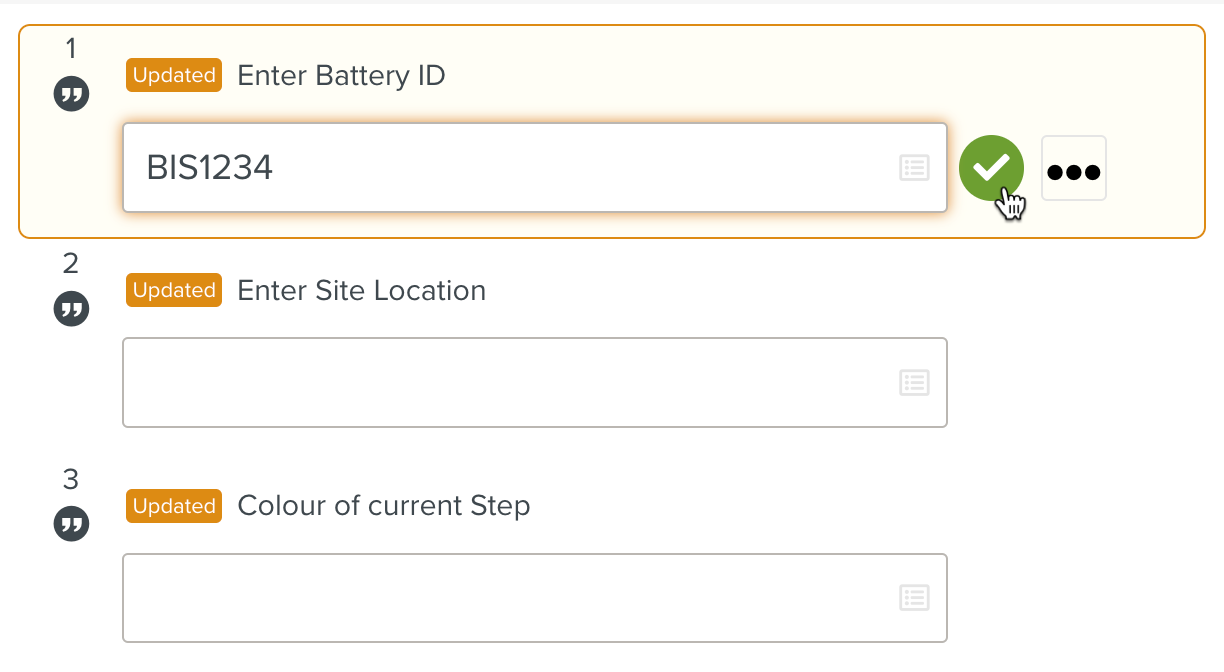The image size is (1224, 672).
Task: Click step number 1
Action: coord(70,48)
